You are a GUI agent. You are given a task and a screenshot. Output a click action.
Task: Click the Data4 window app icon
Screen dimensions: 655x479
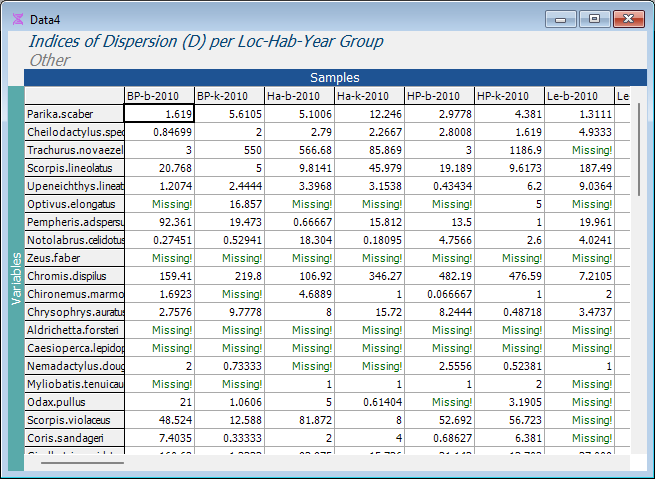17,19
